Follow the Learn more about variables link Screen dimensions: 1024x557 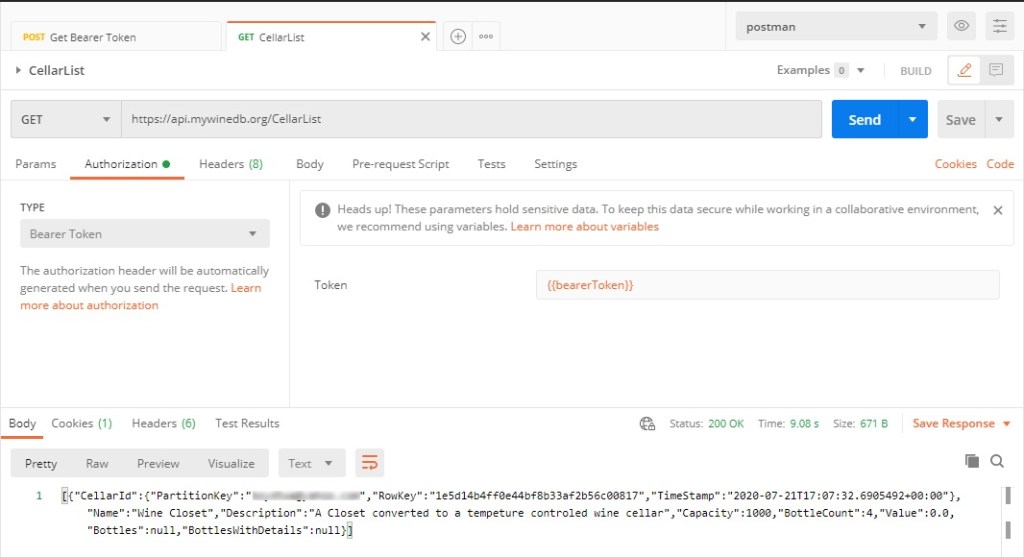point(584,227)
